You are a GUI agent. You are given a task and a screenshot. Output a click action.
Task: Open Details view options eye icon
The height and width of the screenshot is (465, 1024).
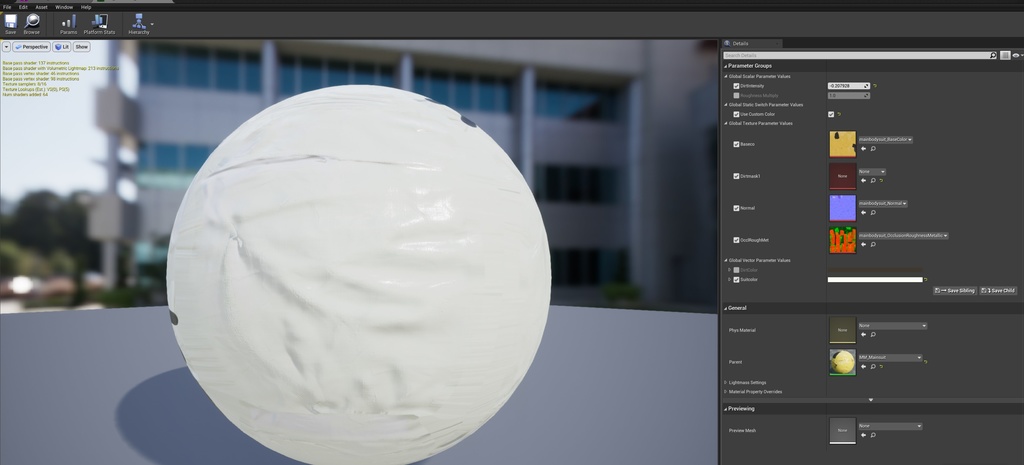[1016, 56]
